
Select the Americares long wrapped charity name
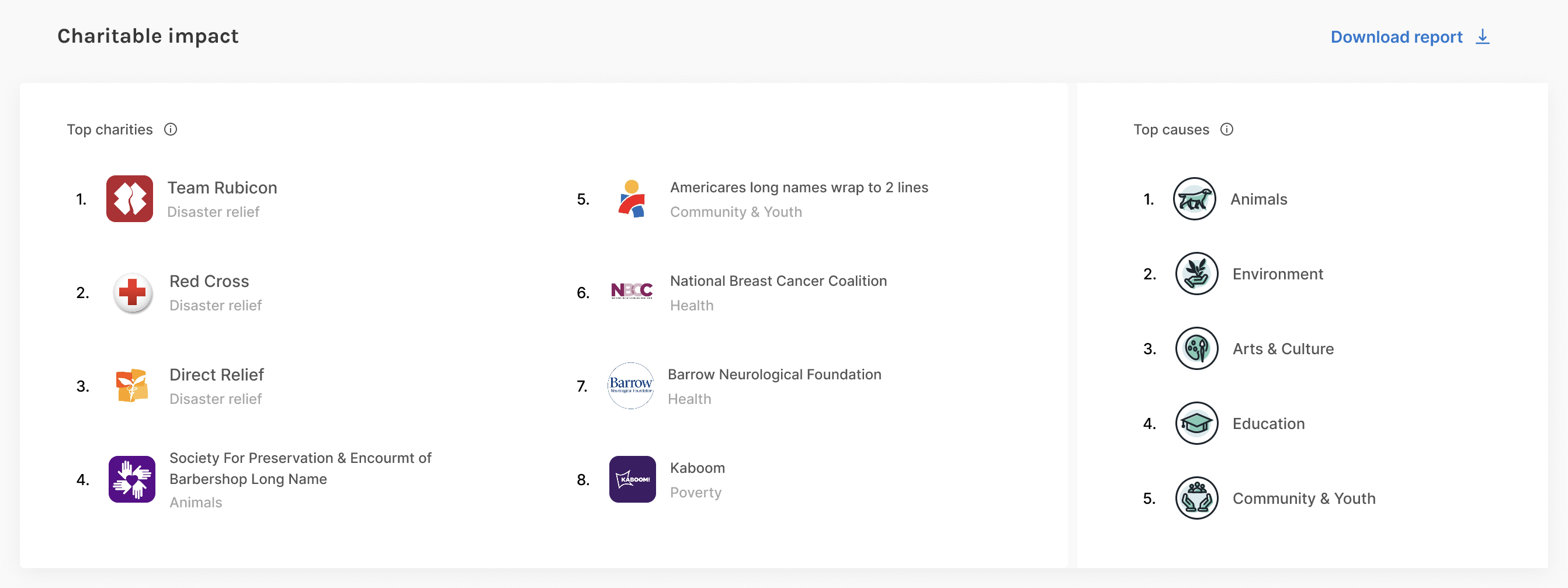pos(799,187)
